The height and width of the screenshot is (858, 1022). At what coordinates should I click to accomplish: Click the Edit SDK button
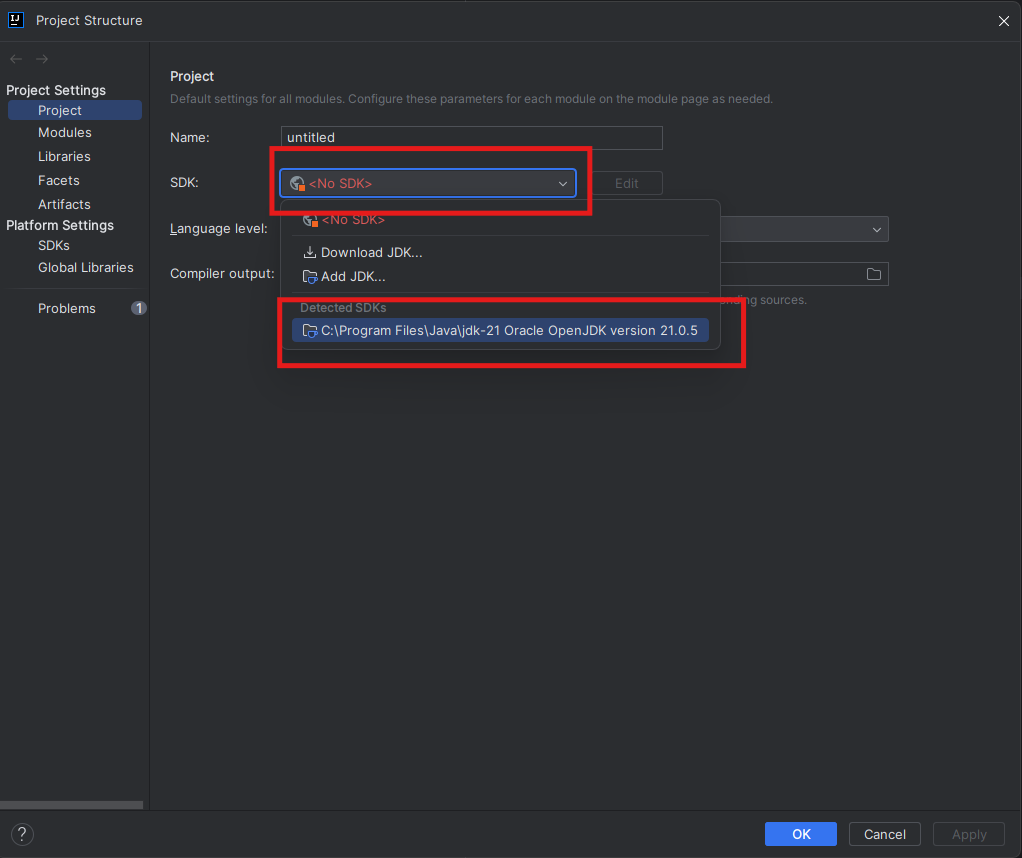click(x=626, y=183)
